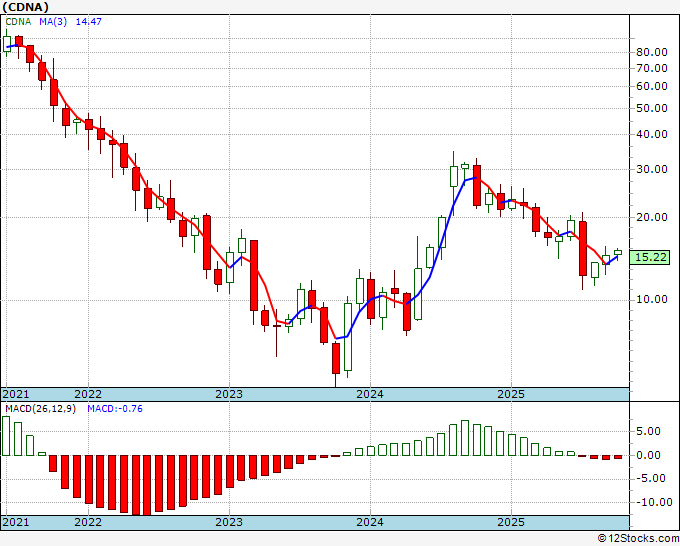Click 2021 on the MACD timeline
The width and height of the screenshot is (680, 546).
(16, 522)
